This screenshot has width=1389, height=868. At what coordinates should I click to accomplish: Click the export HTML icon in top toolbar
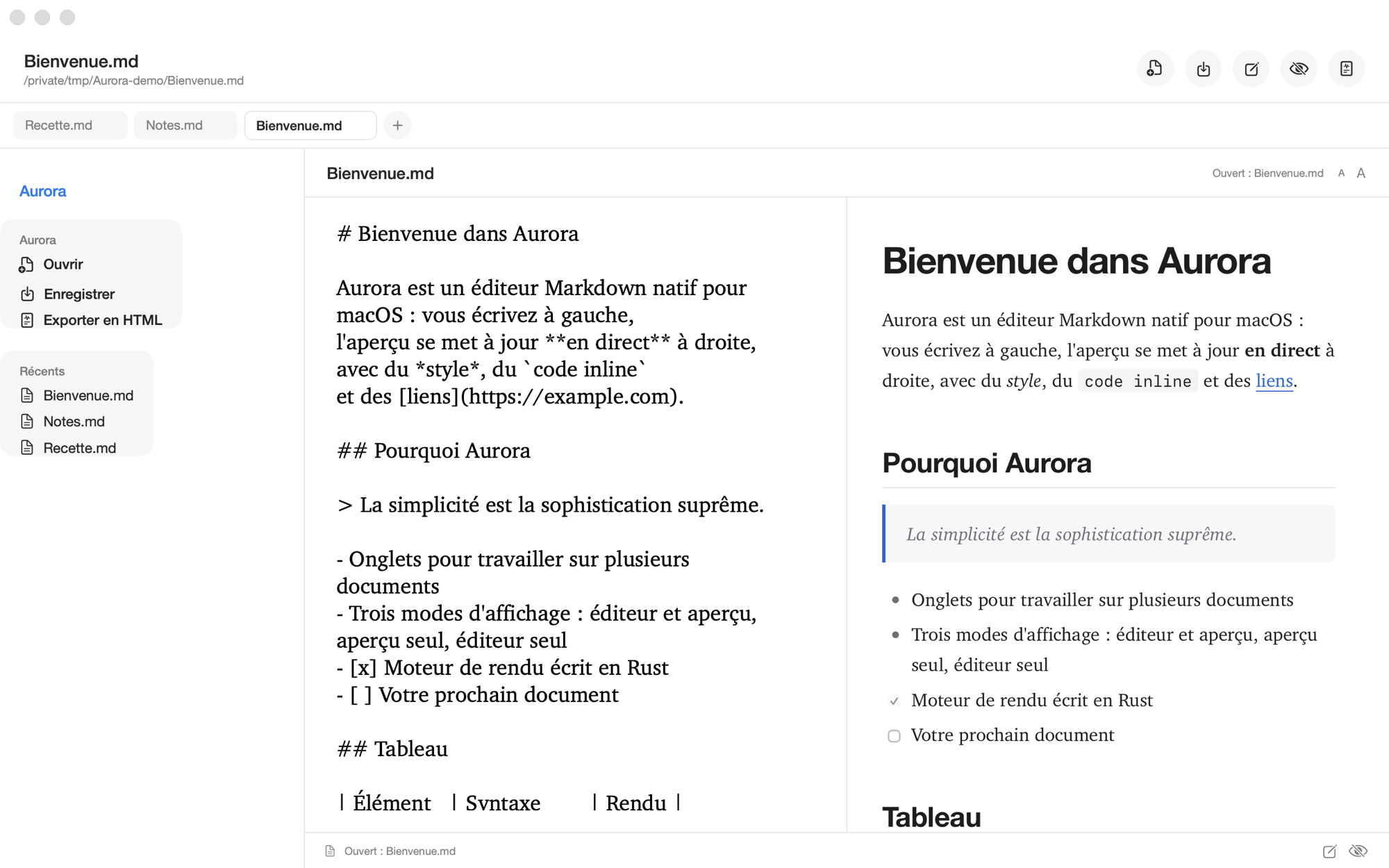tap(1347, 69)
